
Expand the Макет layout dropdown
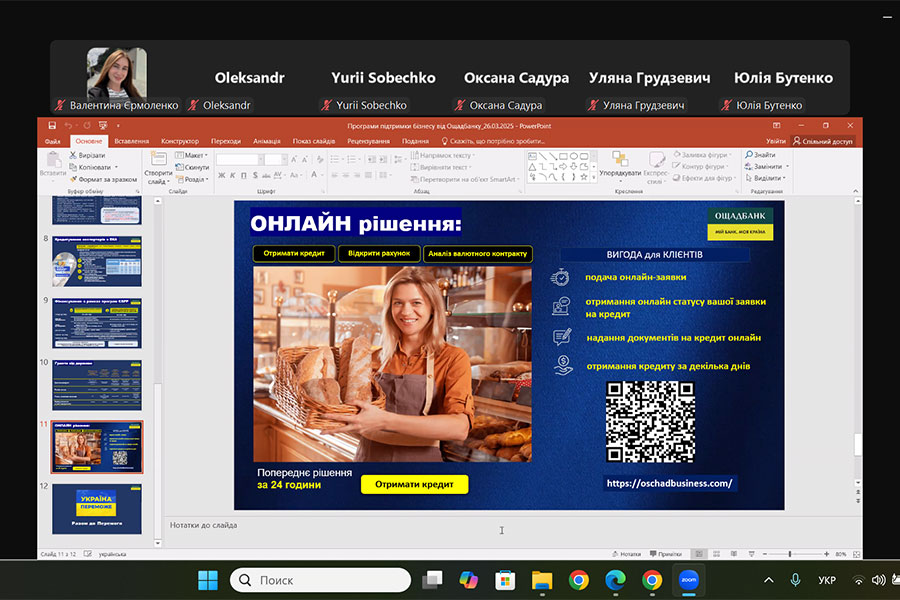click(192, 155)
